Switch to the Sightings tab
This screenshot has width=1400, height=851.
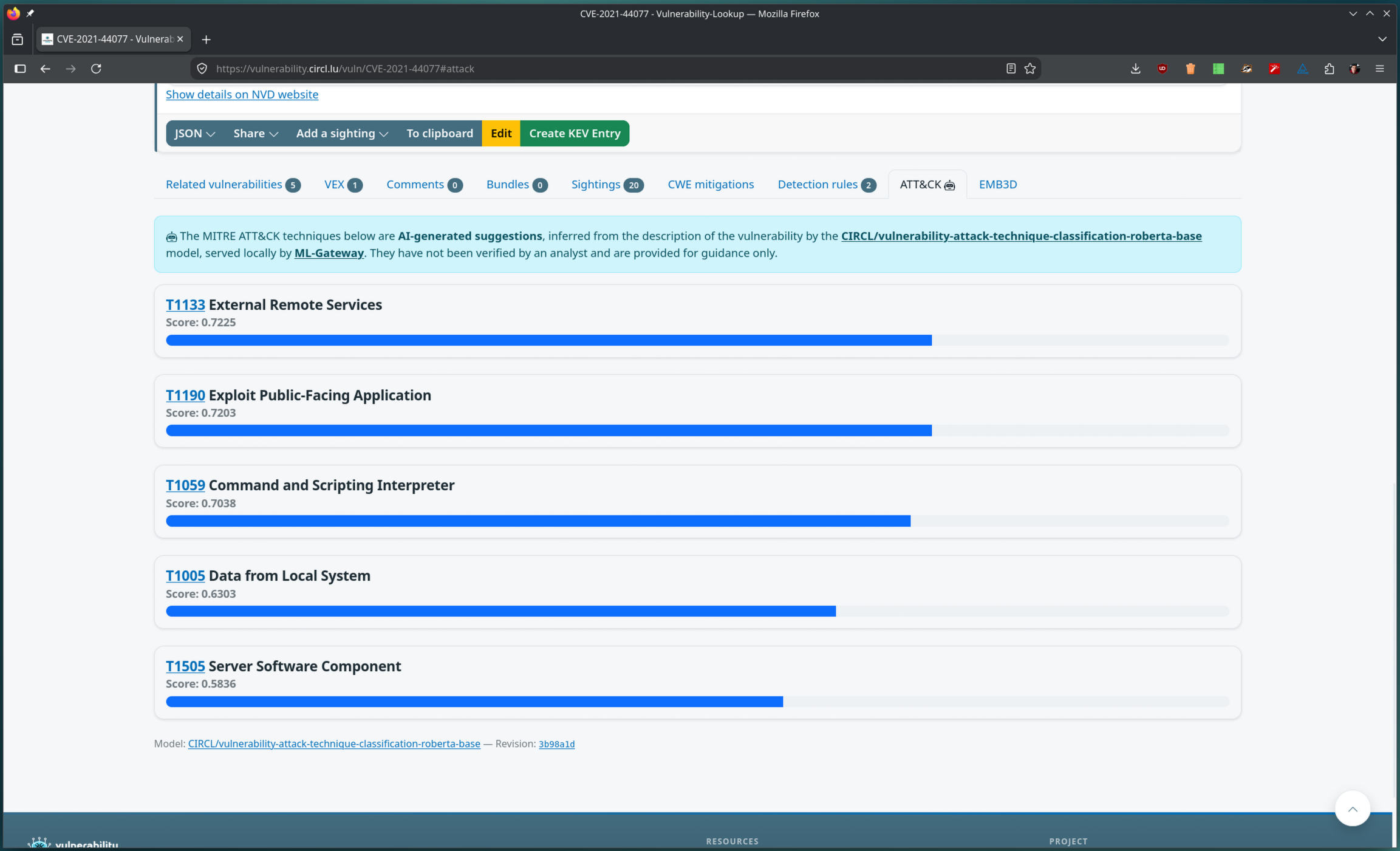[607, 184]
